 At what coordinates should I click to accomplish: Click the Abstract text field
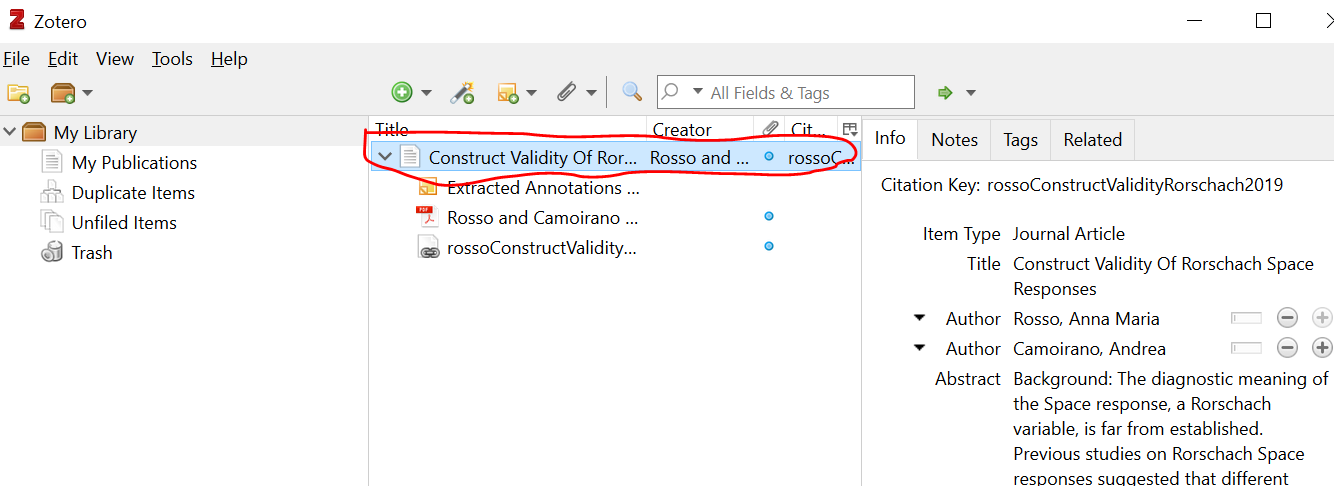click(1171, 428)
